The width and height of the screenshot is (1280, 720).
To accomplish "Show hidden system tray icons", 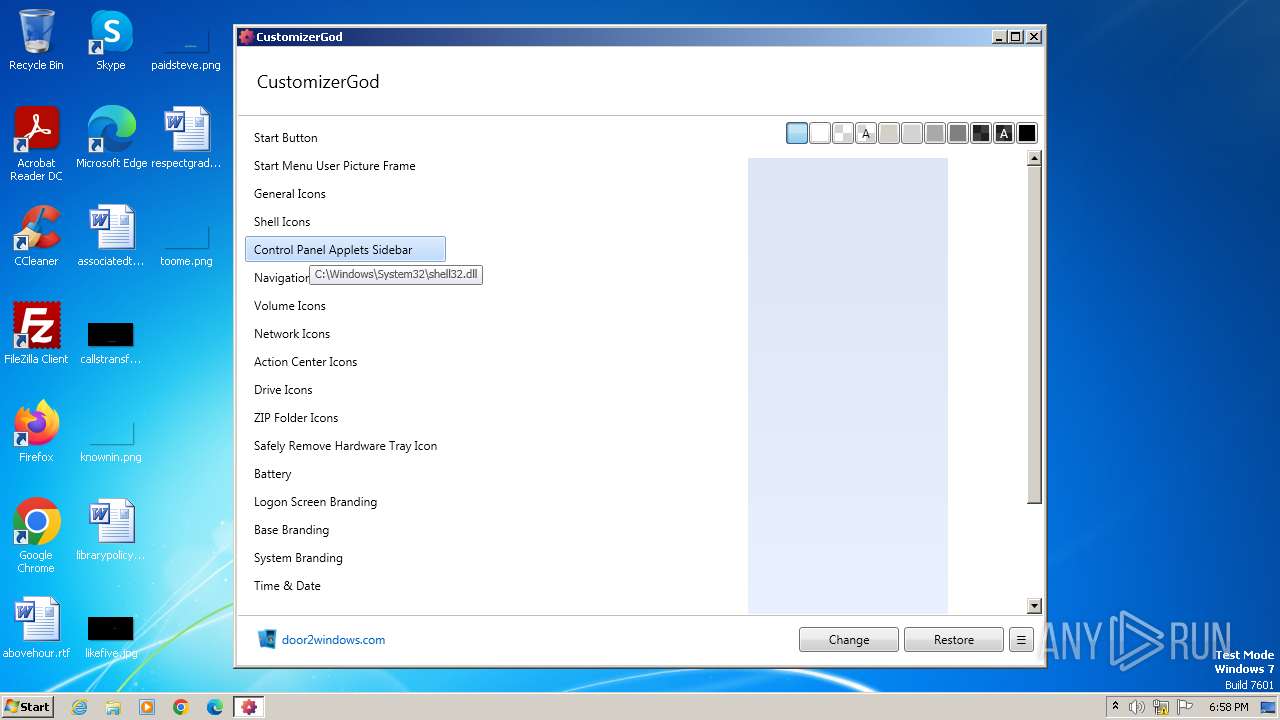I will (x=1115, y=707).
